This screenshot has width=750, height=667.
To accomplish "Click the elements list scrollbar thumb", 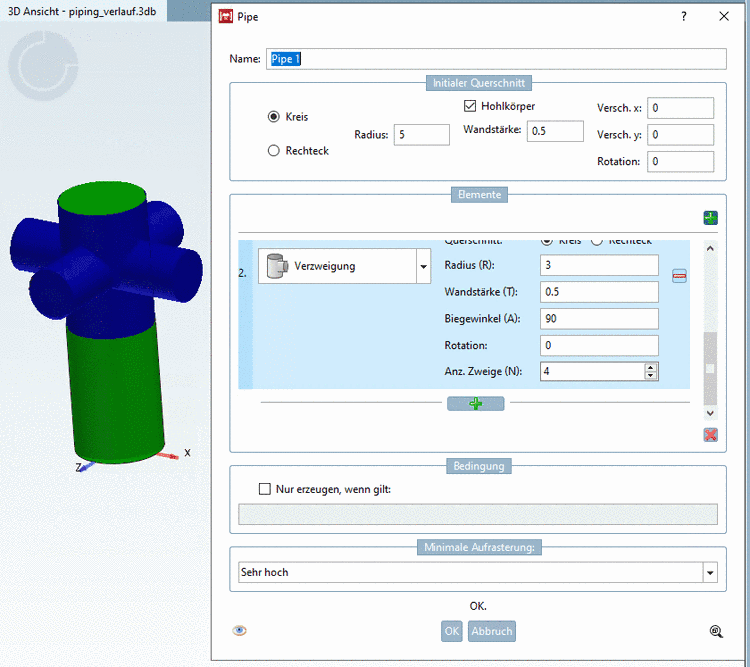I will pos(710,368).
